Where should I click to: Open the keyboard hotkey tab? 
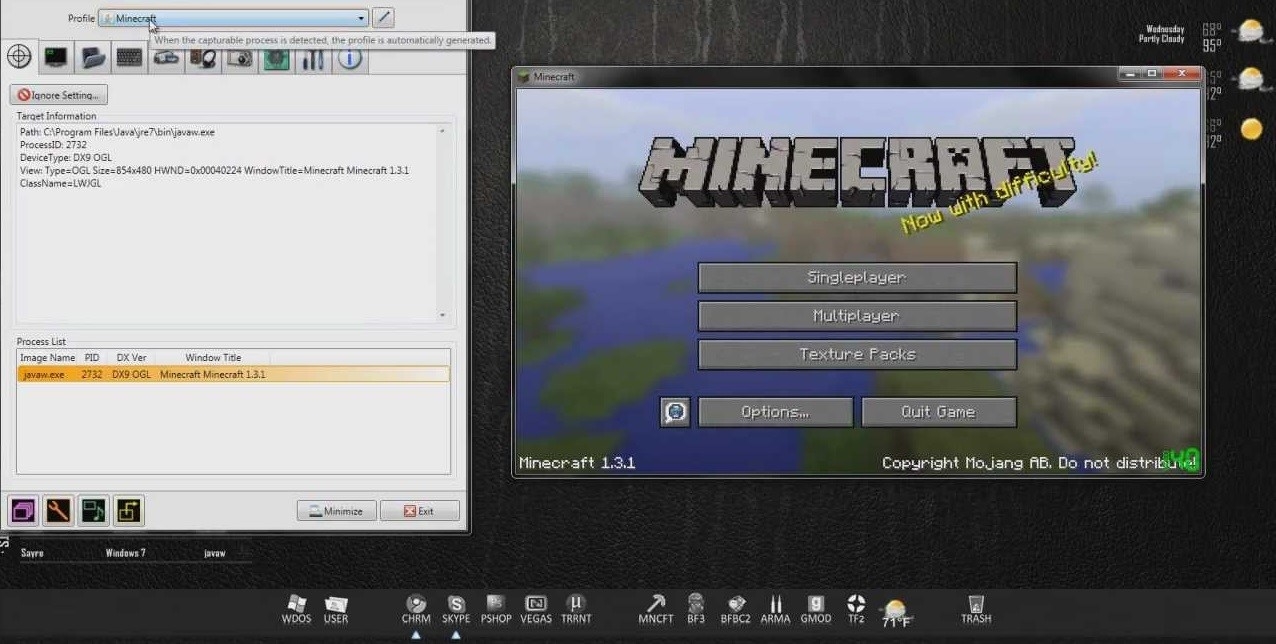point(129,58)
